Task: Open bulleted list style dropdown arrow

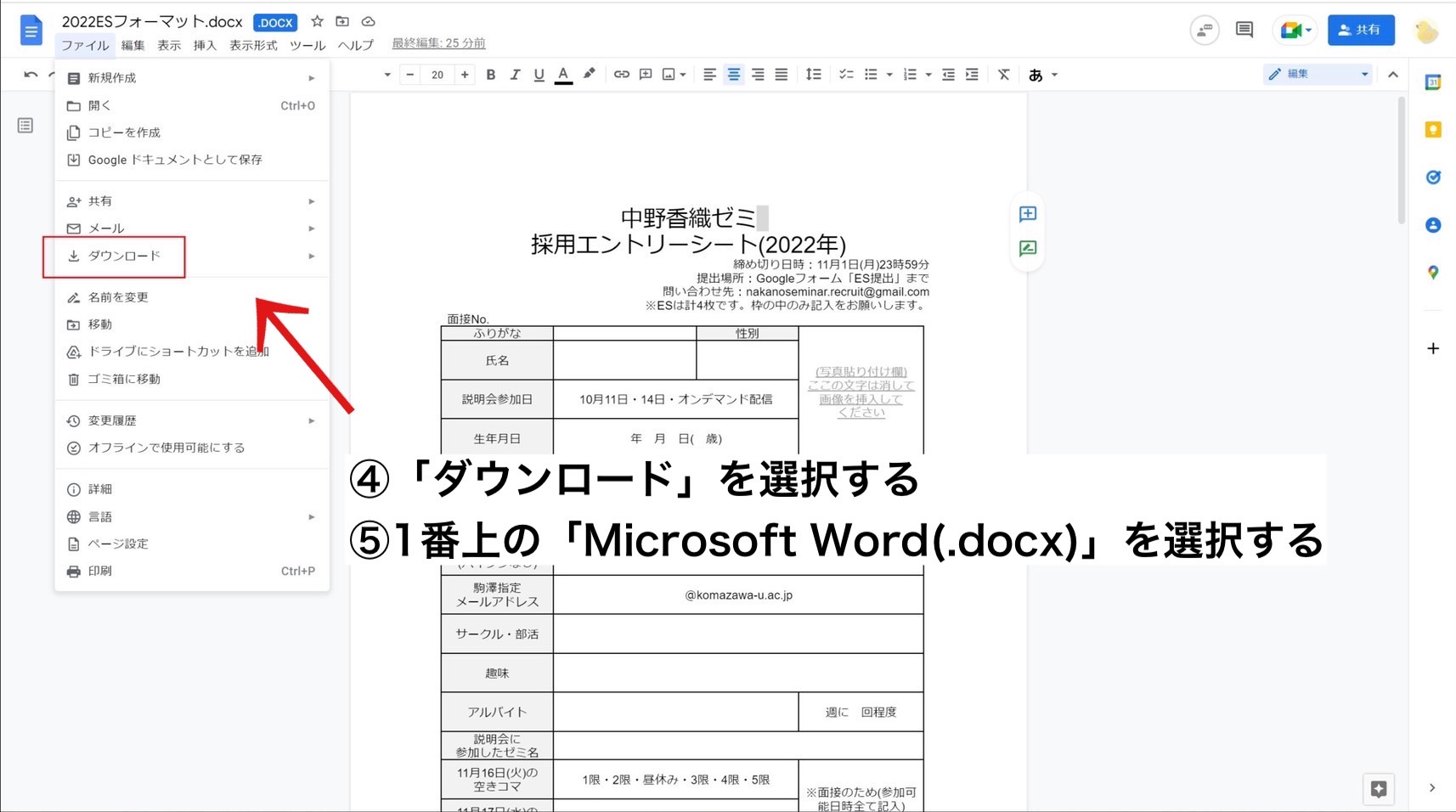Action: [889, 75]
